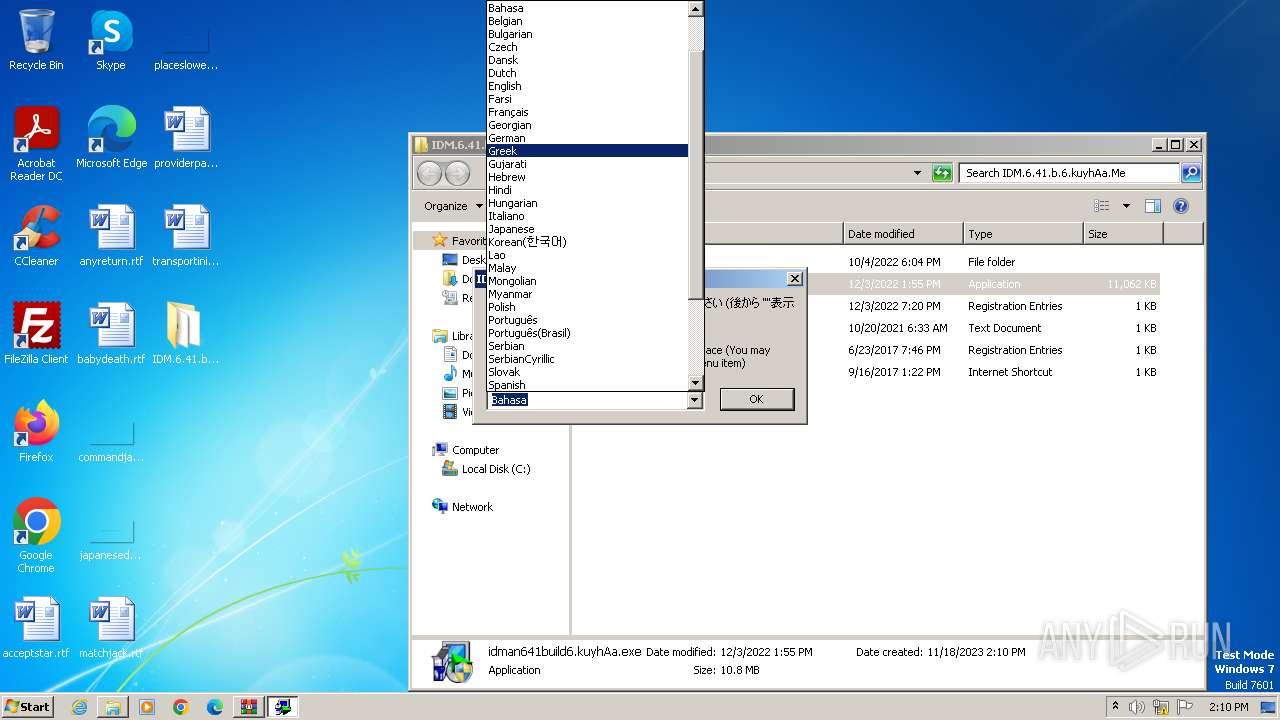The height and width of the screenshot is (720, 1280).
Task: Open the Organize menu dropdown
Action: [x=453, y=206]
